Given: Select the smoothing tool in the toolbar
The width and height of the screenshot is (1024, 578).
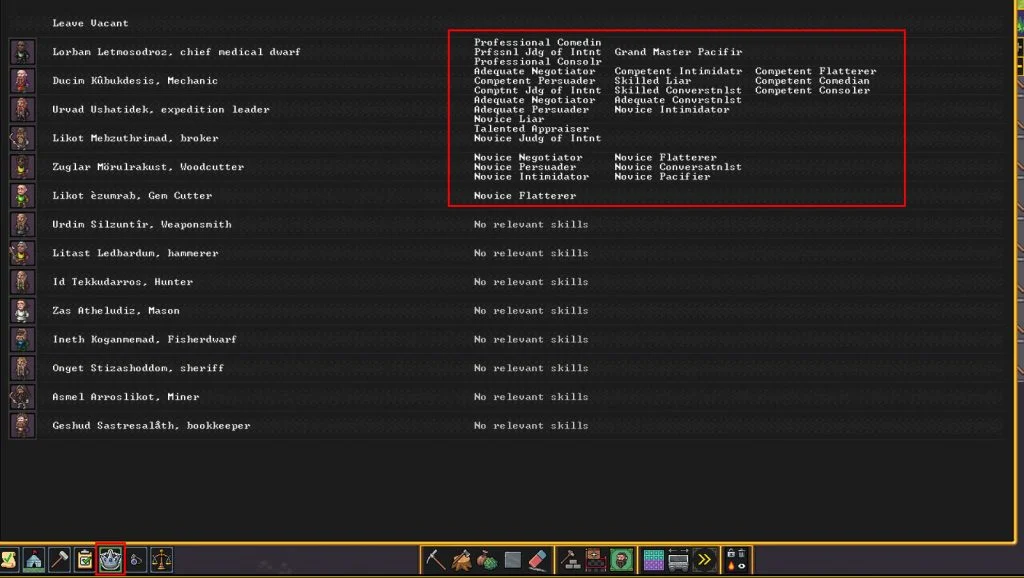Looking at the screenshot, I should [x=511, y=558].
